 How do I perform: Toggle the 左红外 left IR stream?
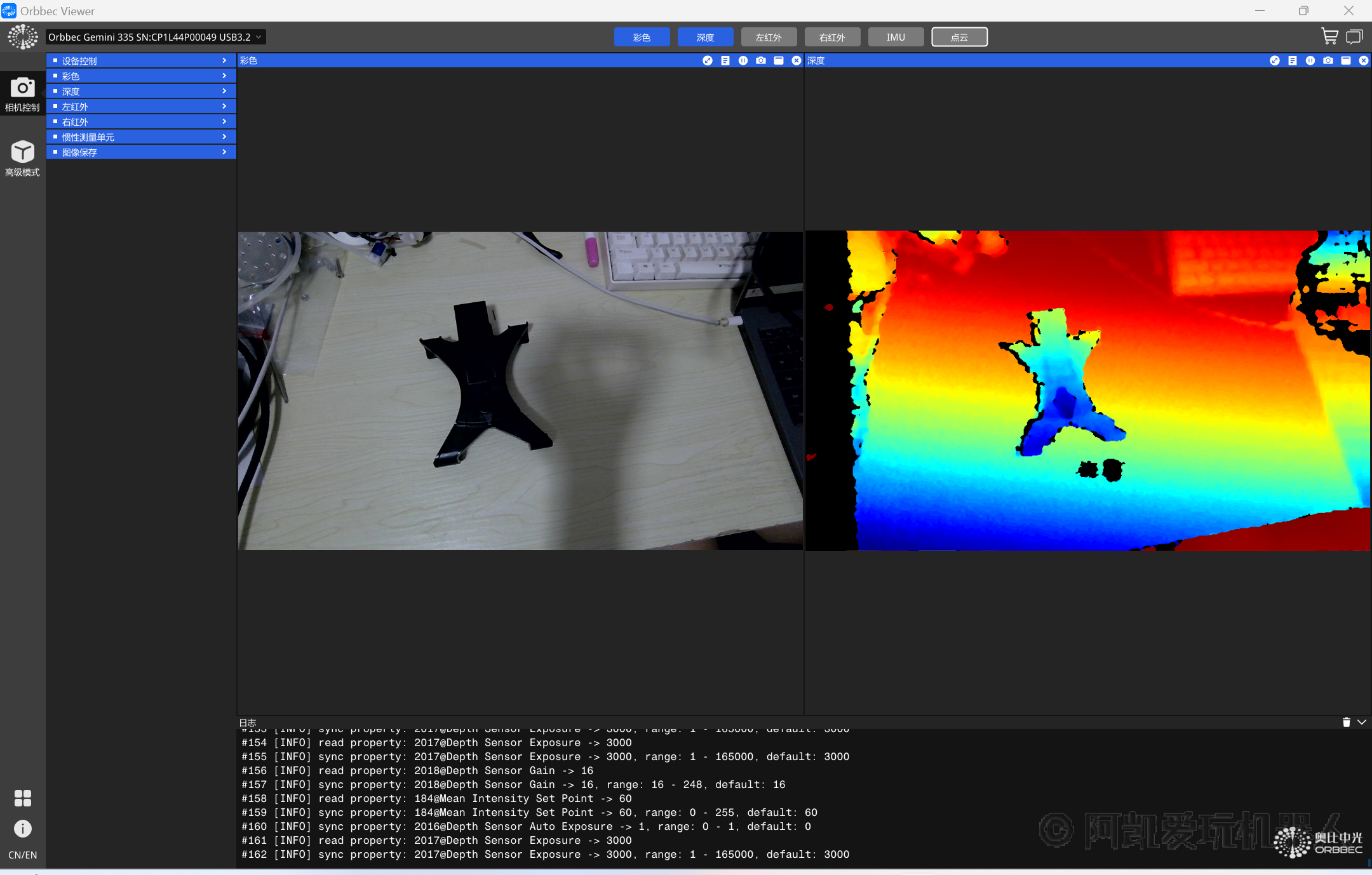[x=769, y=37]
